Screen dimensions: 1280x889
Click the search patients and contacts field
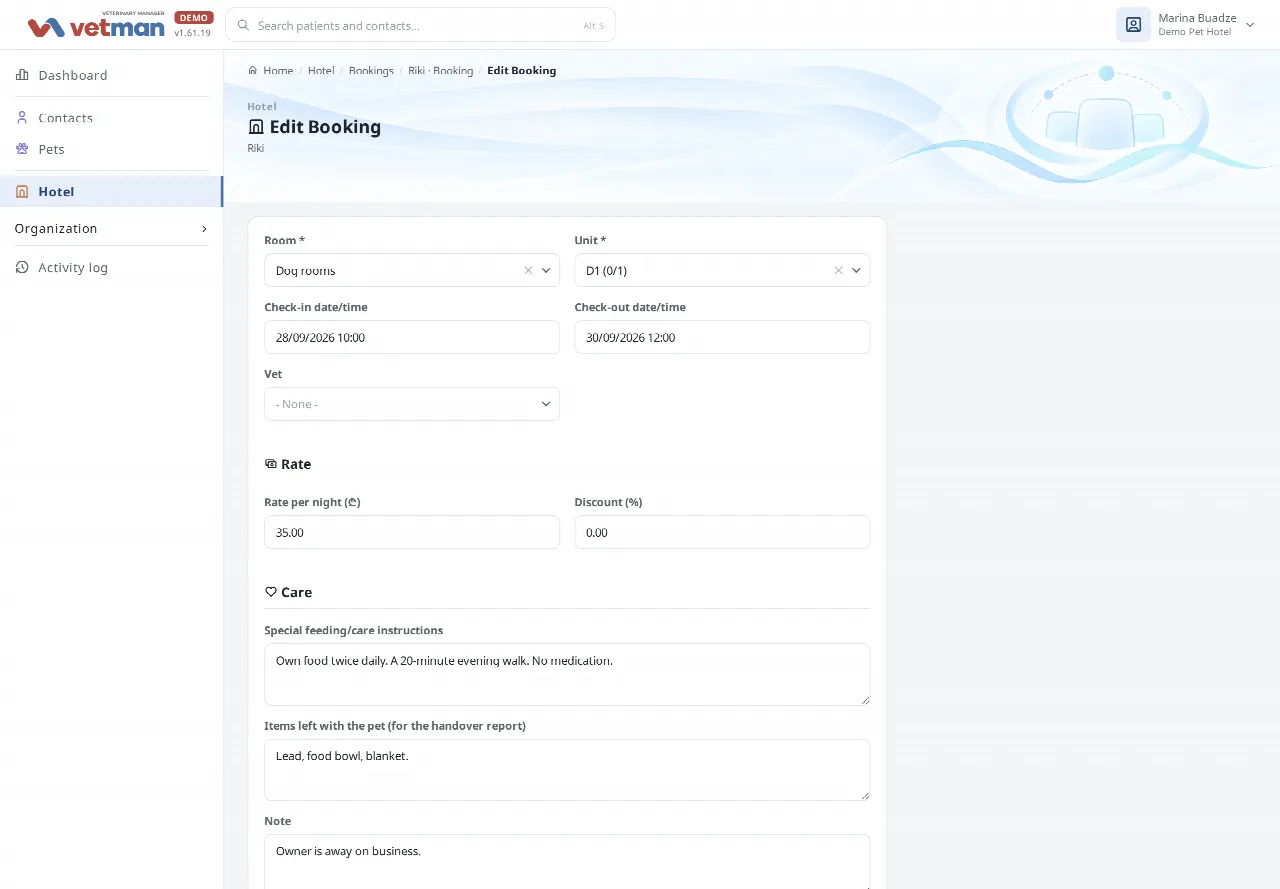[420, 25]
